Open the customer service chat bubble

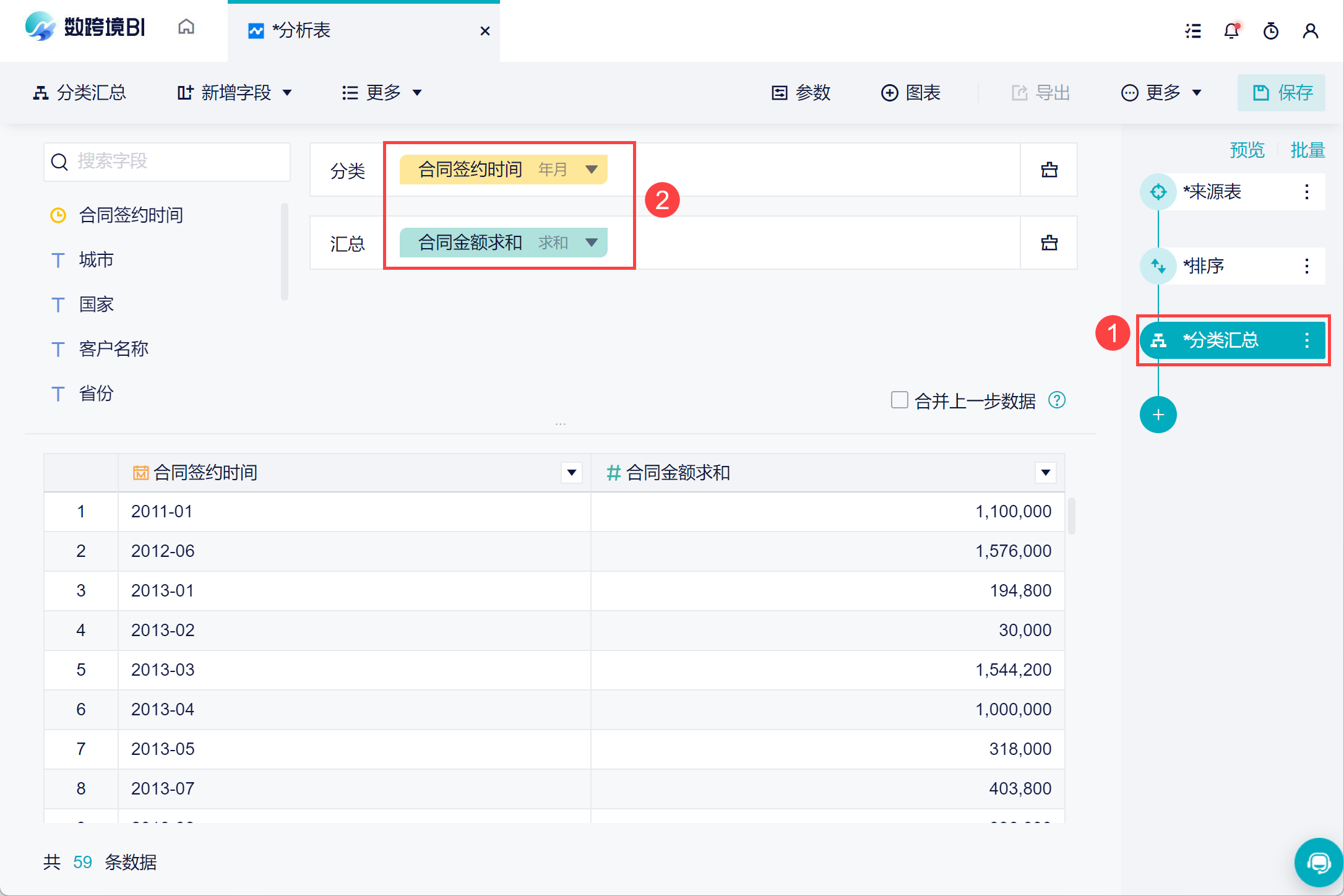point(1319,863)
